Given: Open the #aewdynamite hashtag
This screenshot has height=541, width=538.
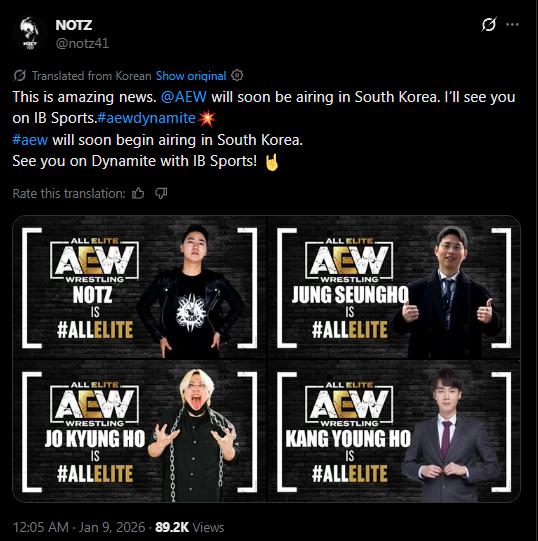Looking at the screenshot, I should point(147,118).
